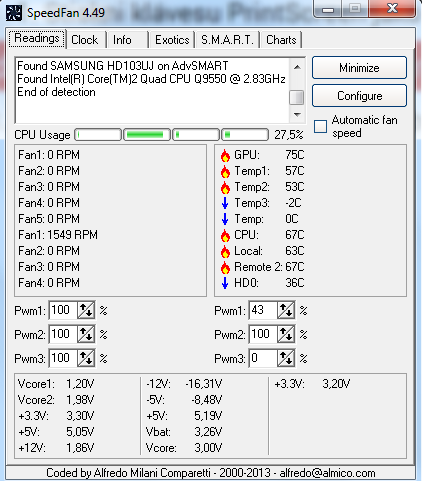Click the second CPU usage bar

pyautogui.click(x=147, y=135)
